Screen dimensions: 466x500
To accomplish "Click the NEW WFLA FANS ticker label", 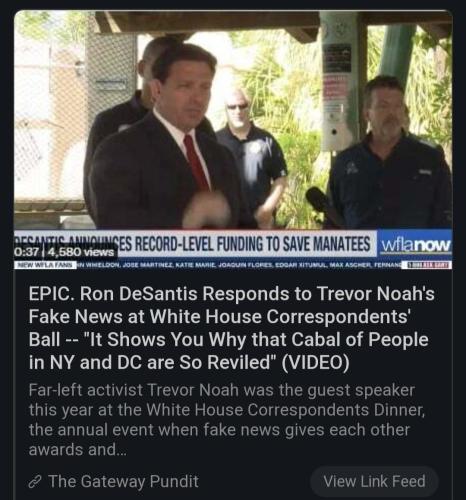I will point(46,266).
